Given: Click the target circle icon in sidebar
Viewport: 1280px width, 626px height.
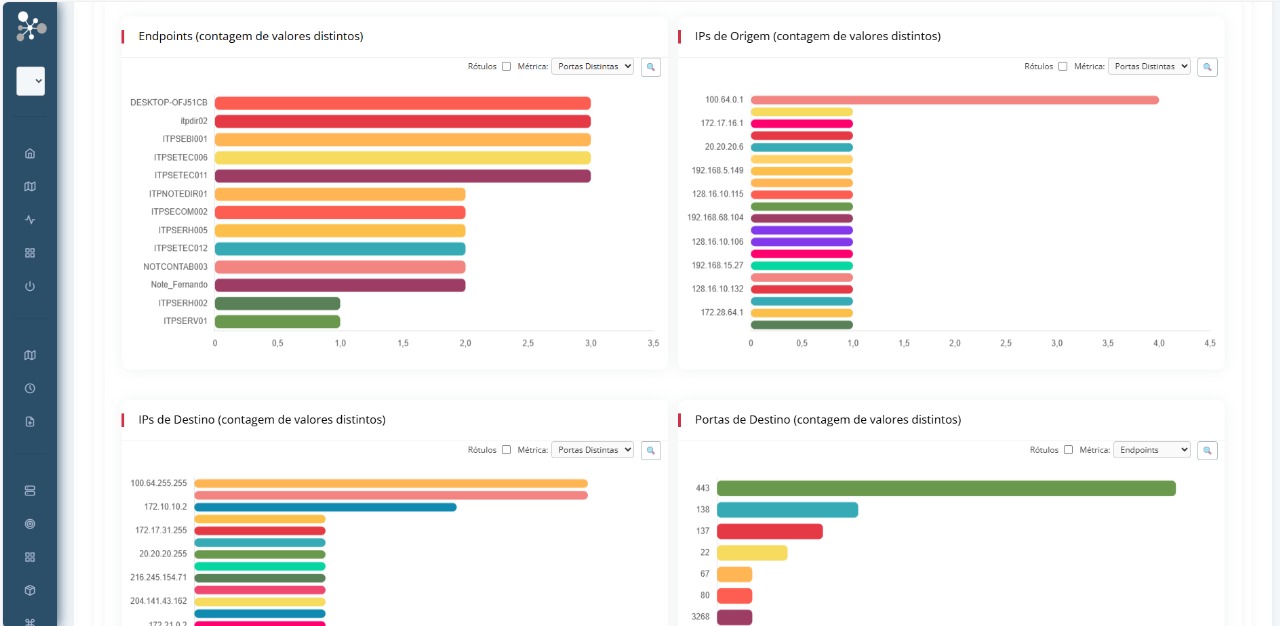Looking at the screenshot, I should click(30, 523).
